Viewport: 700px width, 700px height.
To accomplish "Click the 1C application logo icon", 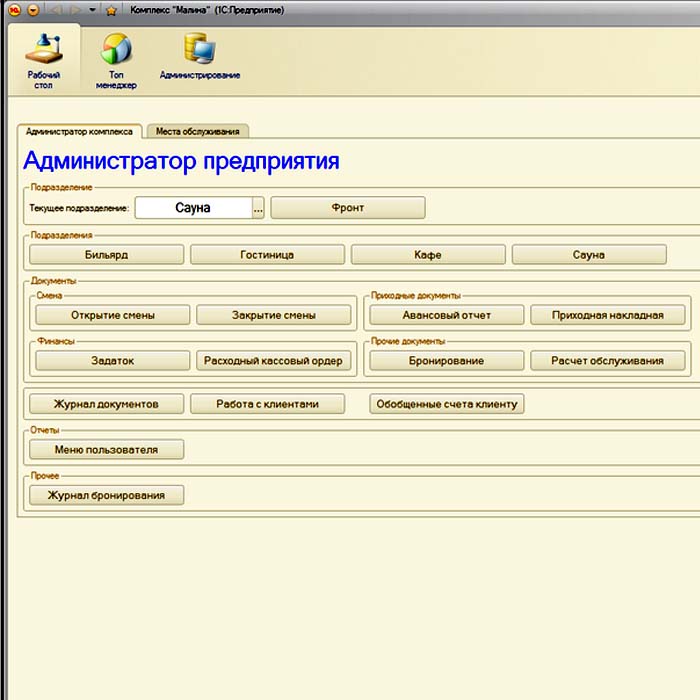I will (14, 10).
